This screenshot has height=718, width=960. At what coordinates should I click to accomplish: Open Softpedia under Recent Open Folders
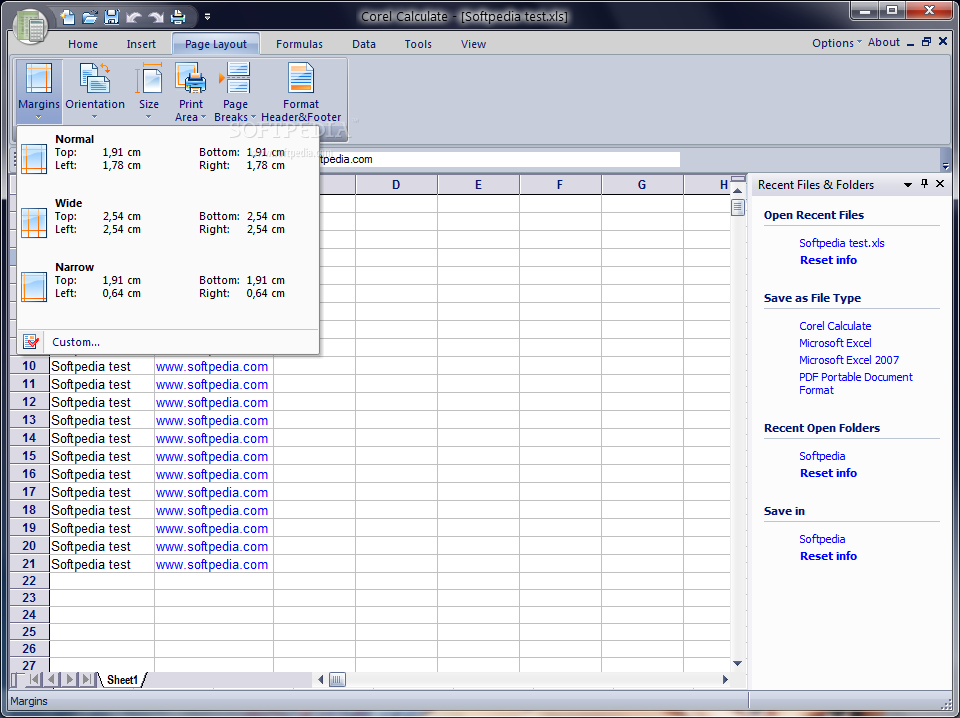click(822, 456)
